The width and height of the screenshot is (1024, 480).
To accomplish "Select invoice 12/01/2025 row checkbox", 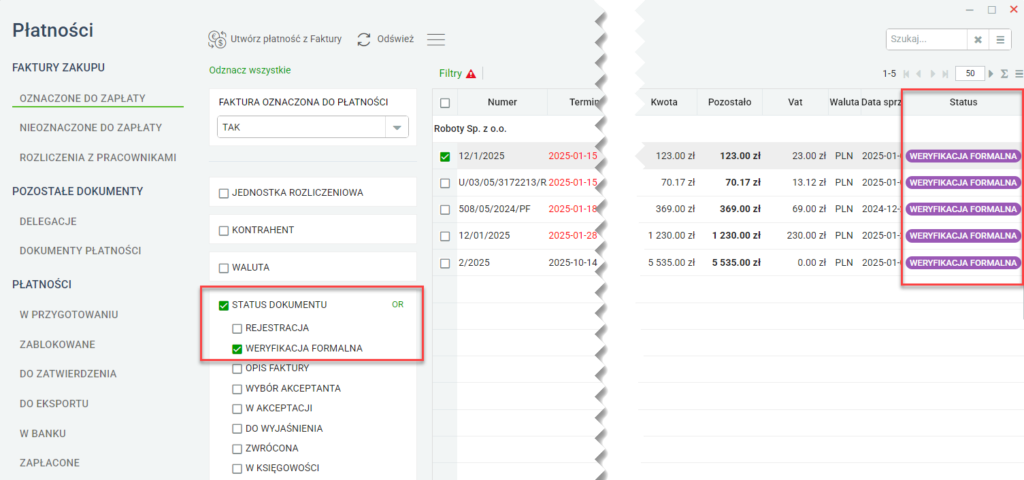I will (445, 236).
